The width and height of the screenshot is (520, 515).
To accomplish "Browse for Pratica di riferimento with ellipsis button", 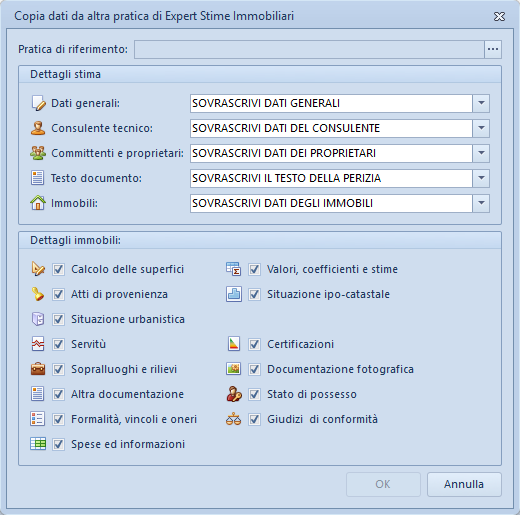I will tap(493, 49).
